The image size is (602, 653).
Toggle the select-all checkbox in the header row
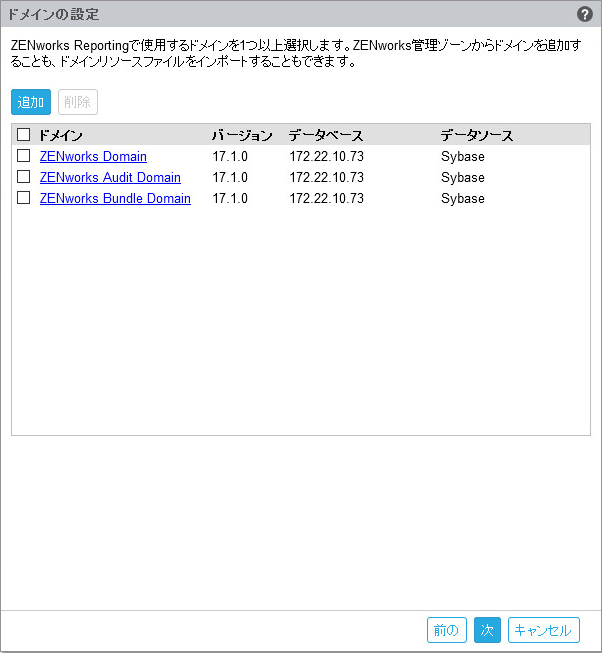(23, 135)
